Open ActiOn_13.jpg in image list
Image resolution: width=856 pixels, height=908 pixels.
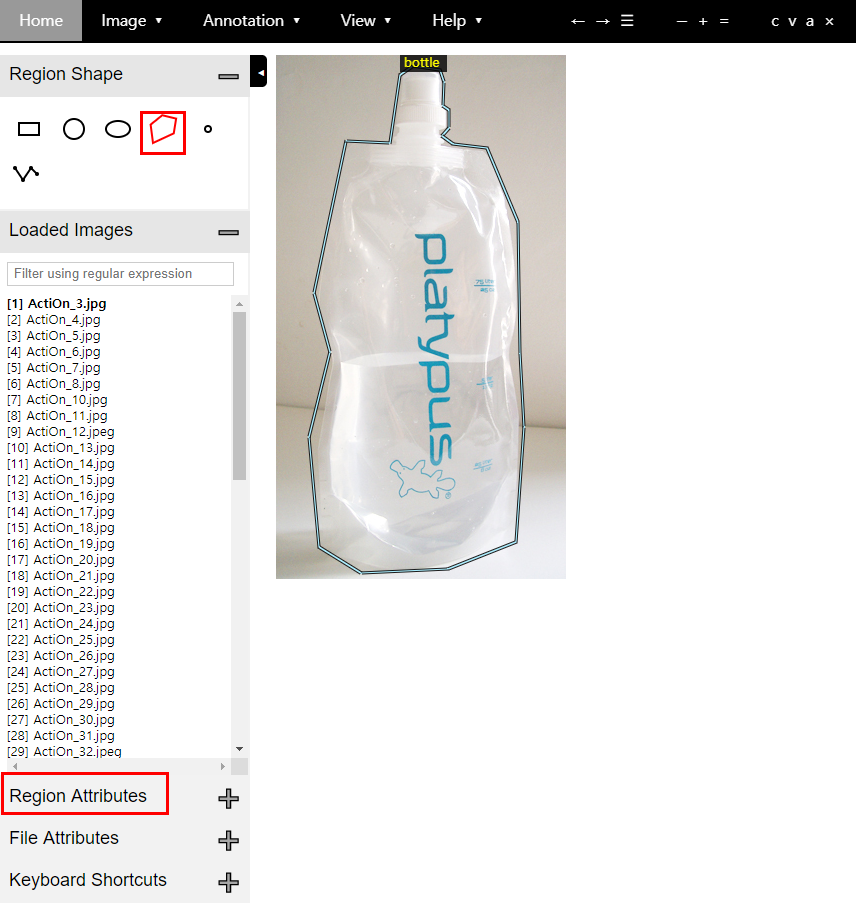pyautogui.click(x=61, y=448)
